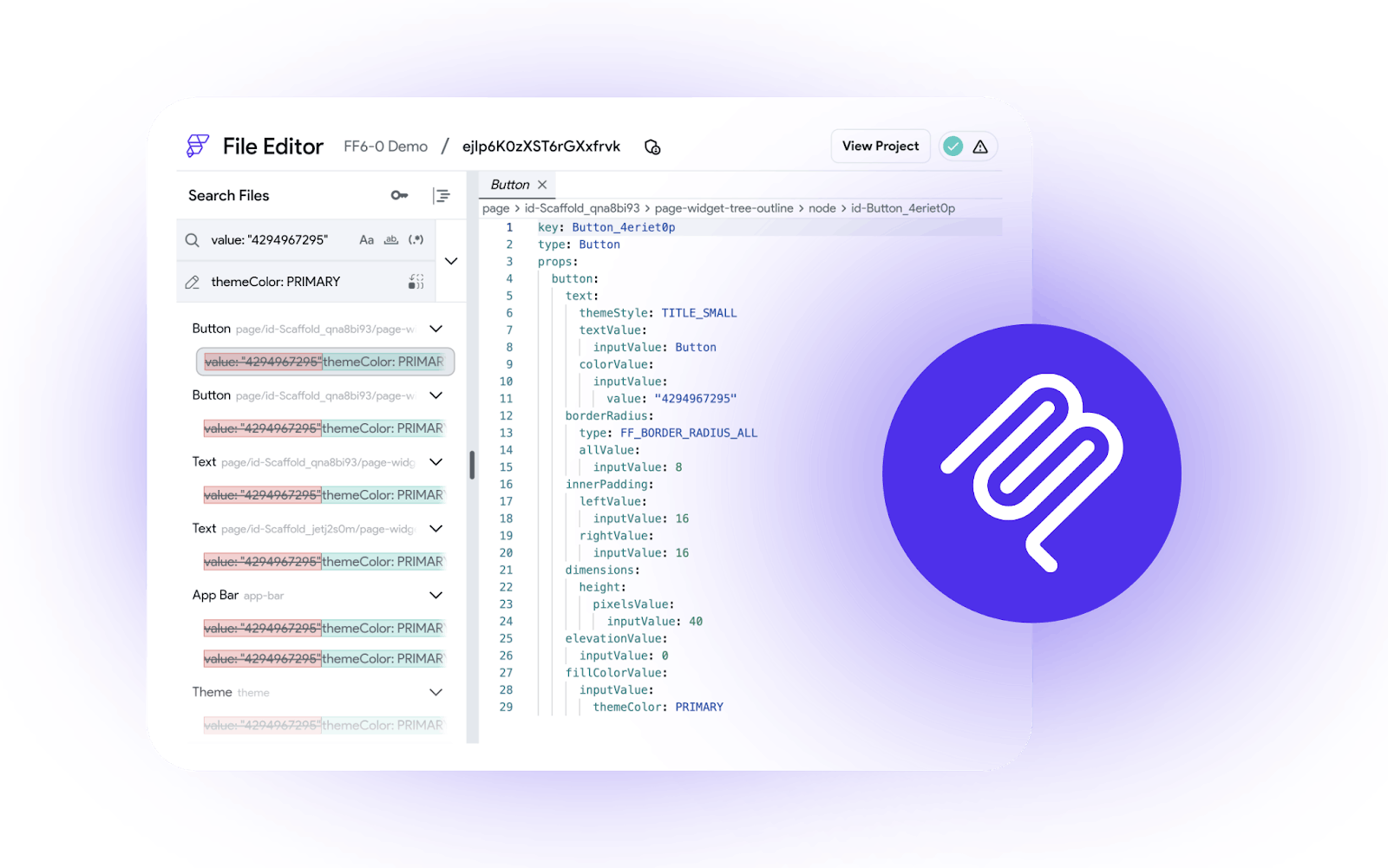The width and height of the screenshot is (1388, 868).
Task: Click code line "type: FF_BORDER_RADIUS_ALL"
Action: 668,433
